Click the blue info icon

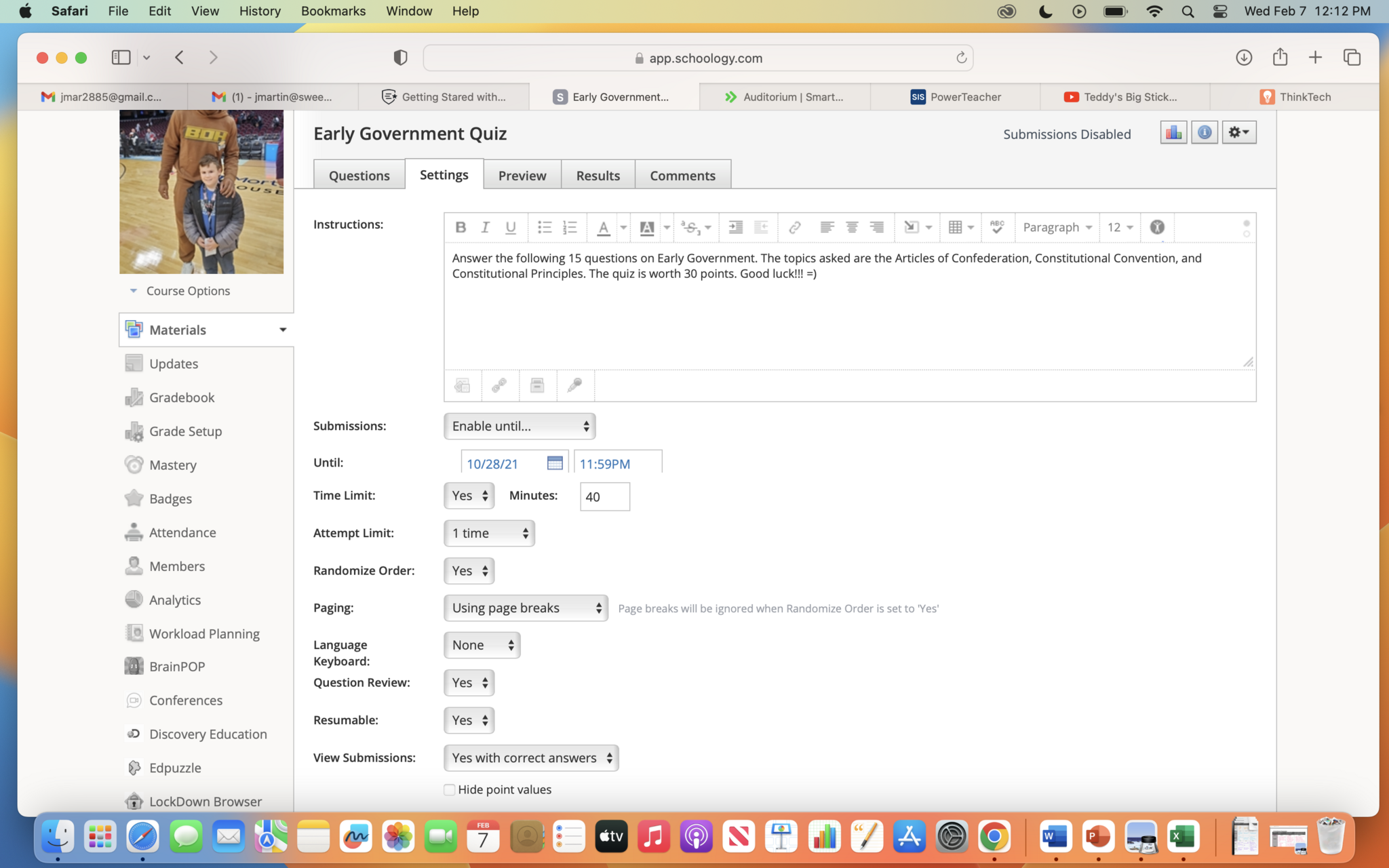[1205, 132]
